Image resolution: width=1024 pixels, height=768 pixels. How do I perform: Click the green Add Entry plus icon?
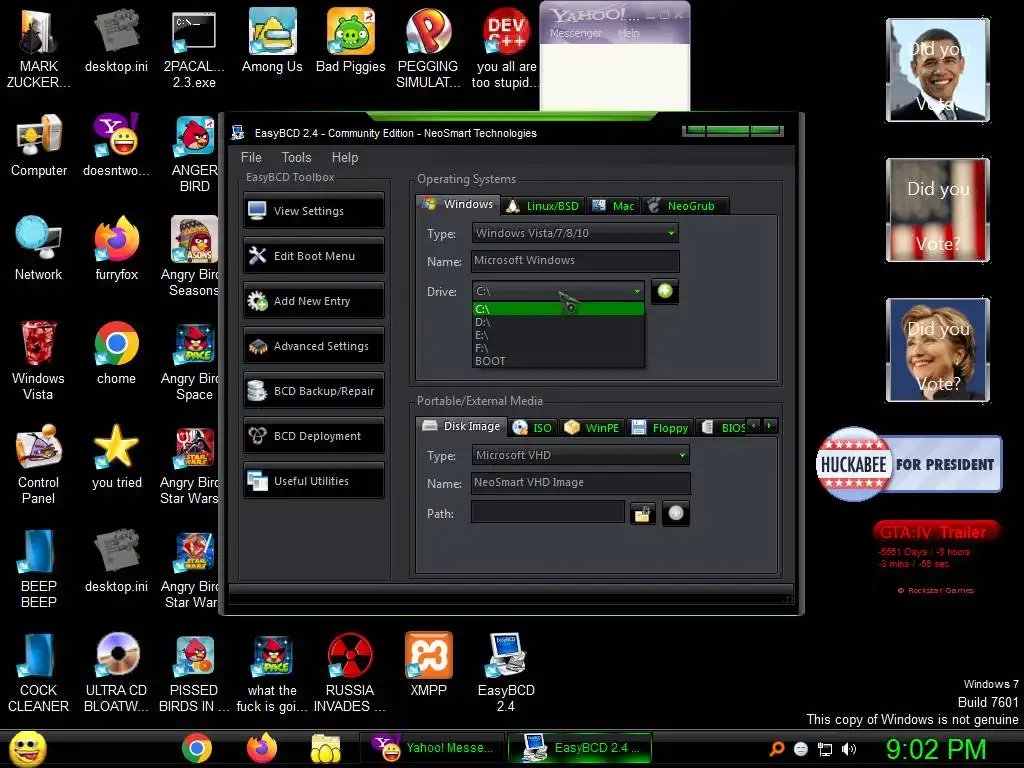[x=664, y=291]
